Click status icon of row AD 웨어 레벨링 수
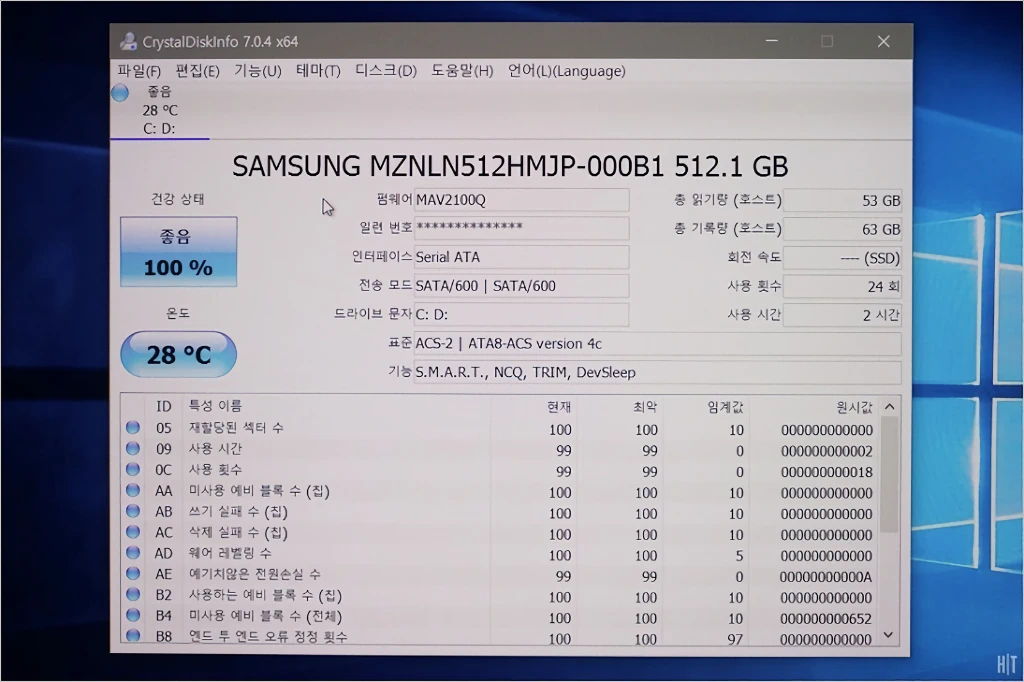This screenshot has width=1024, height=682. click(x=133, y=553)
